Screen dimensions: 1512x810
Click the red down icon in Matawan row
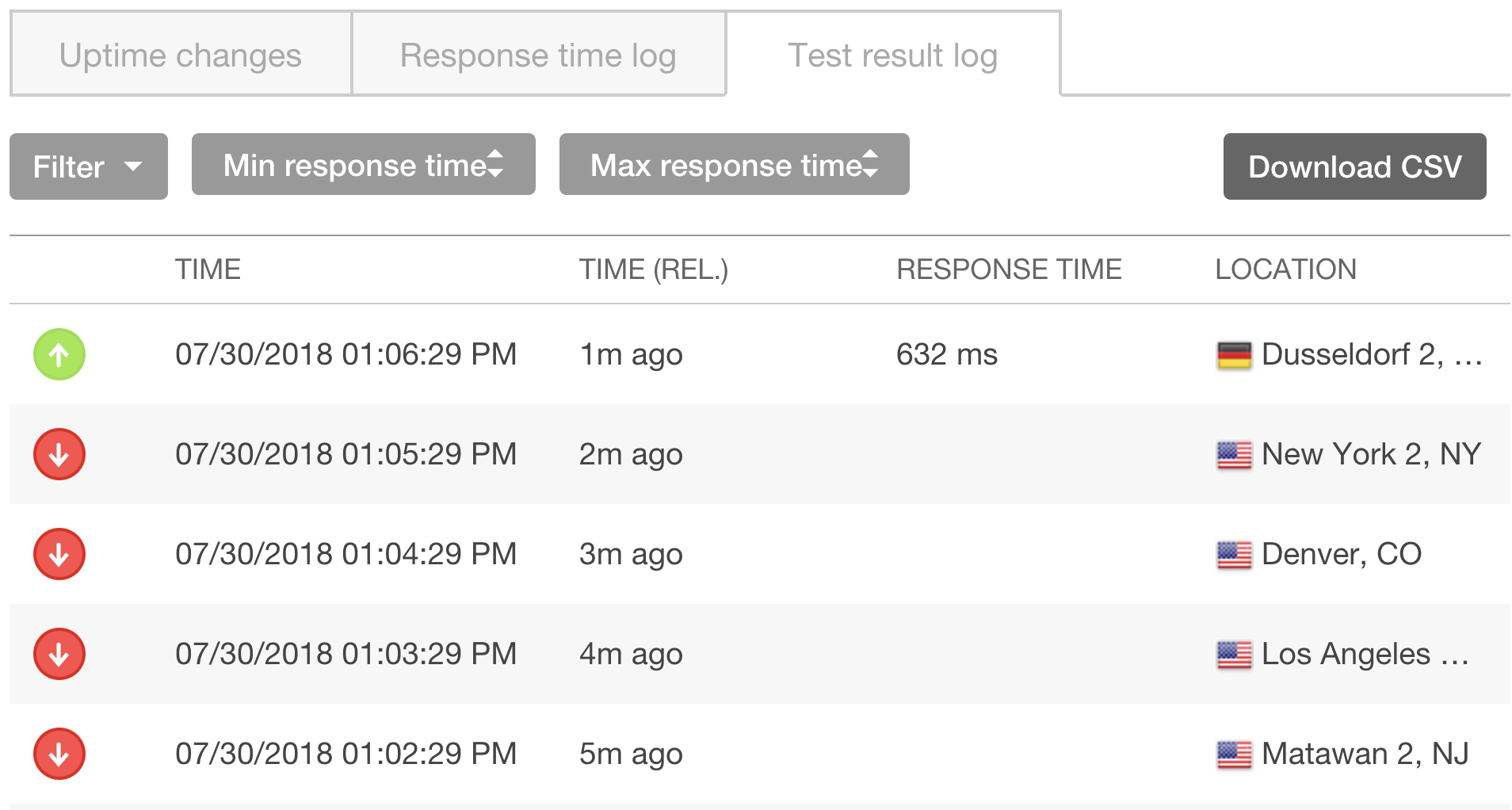click(x=59, y=754)
